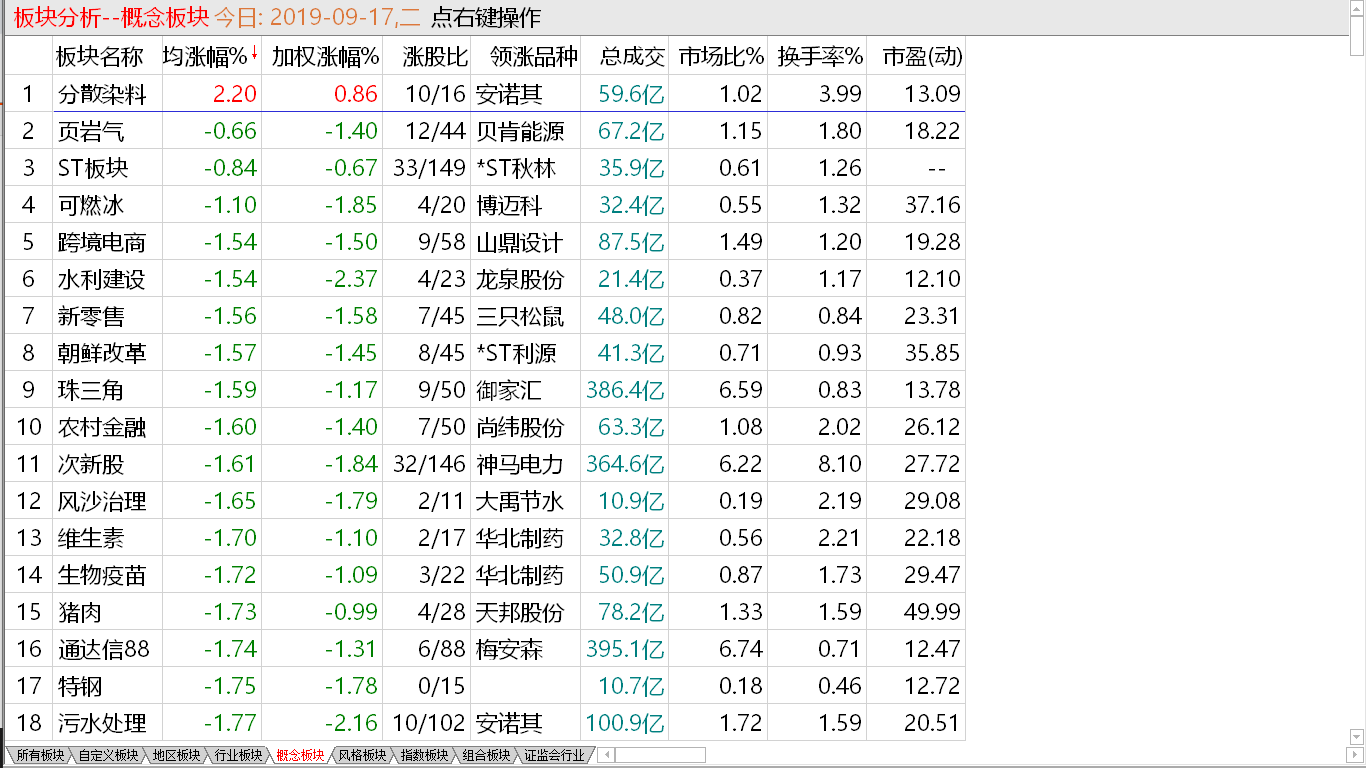Select the 生物疫苗 sector name
Screen dimensions: 1366x768
point(100,575)
